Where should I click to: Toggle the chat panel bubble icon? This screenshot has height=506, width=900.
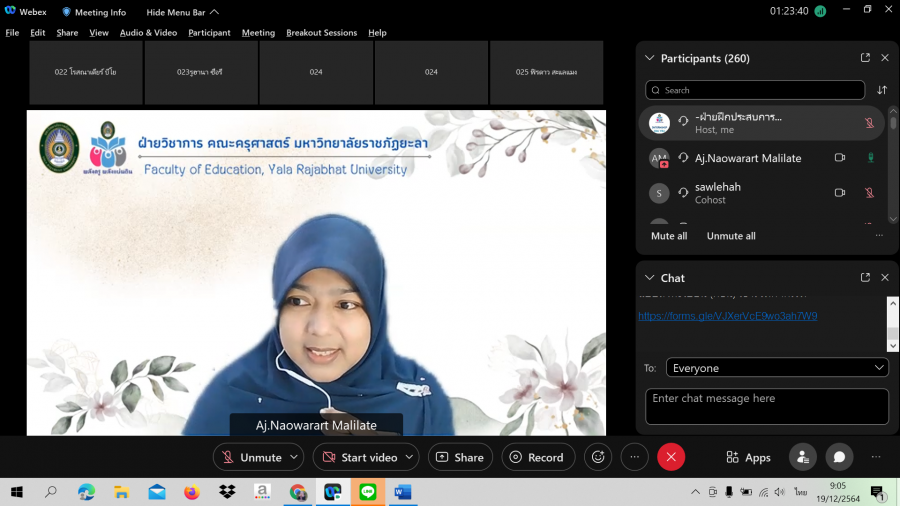(x=839, y=457)
